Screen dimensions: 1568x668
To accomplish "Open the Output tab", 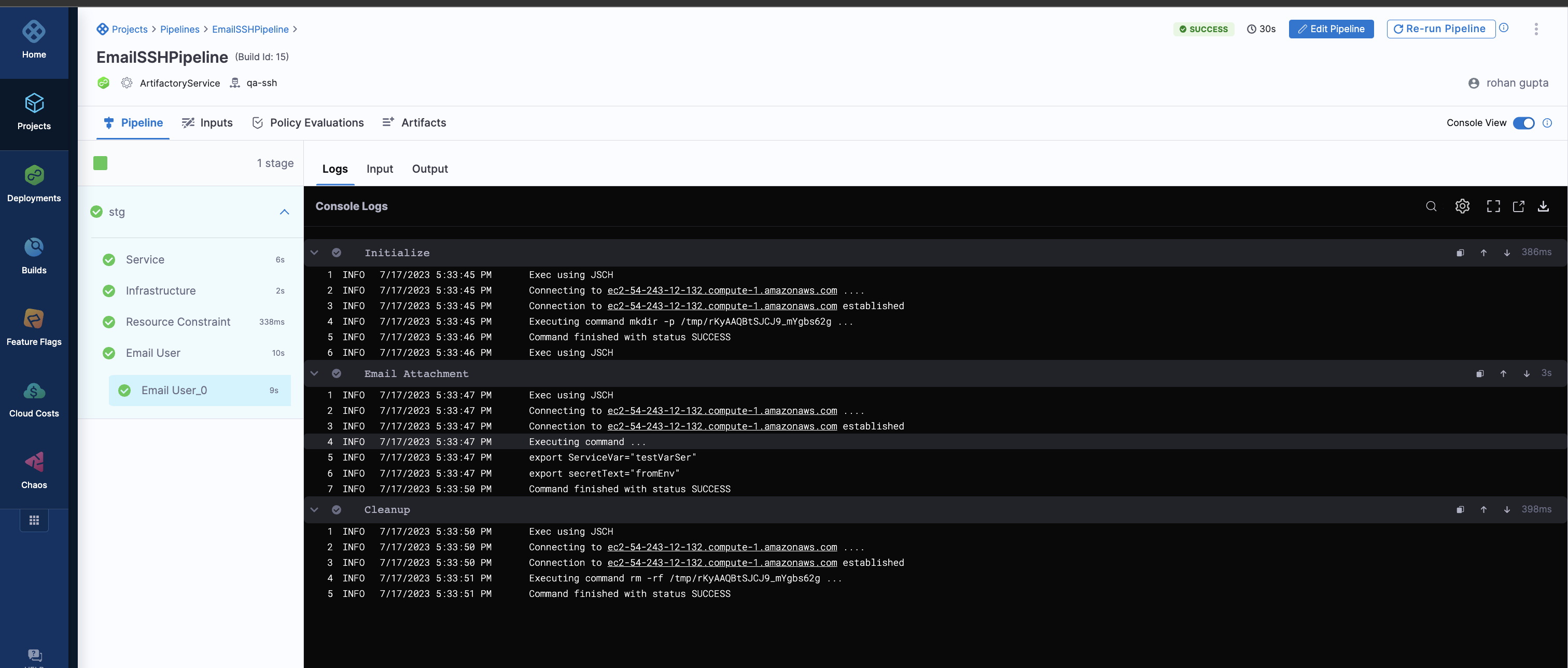I will click(x=430, y=169).
